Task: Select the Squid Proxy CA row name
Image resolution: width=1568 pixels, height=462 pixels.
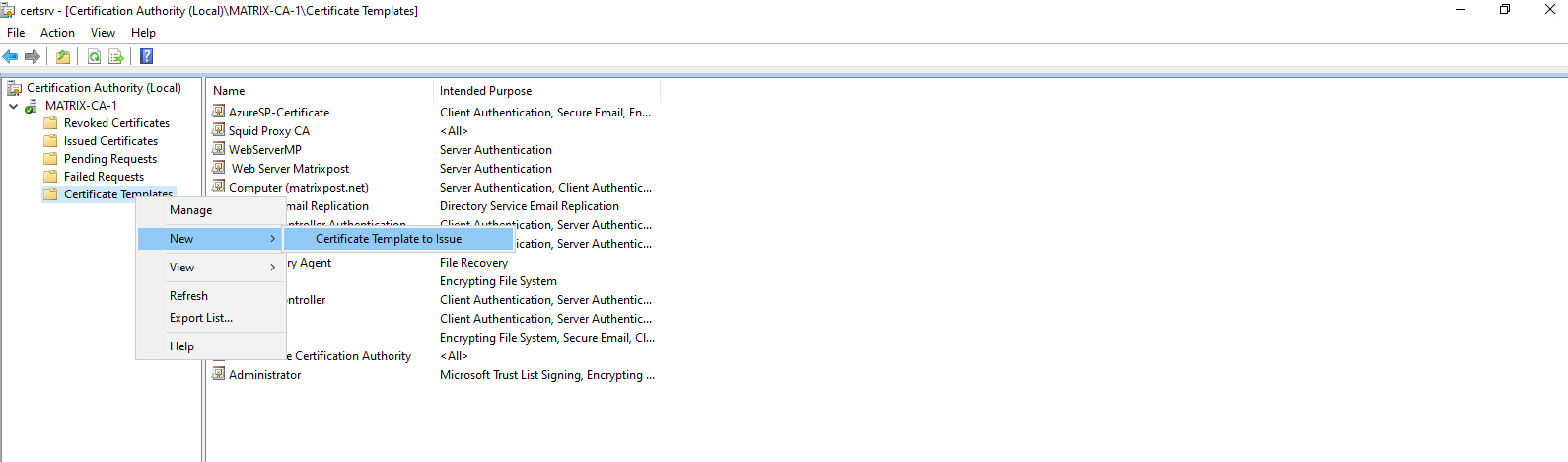Action: click(269, 131)
